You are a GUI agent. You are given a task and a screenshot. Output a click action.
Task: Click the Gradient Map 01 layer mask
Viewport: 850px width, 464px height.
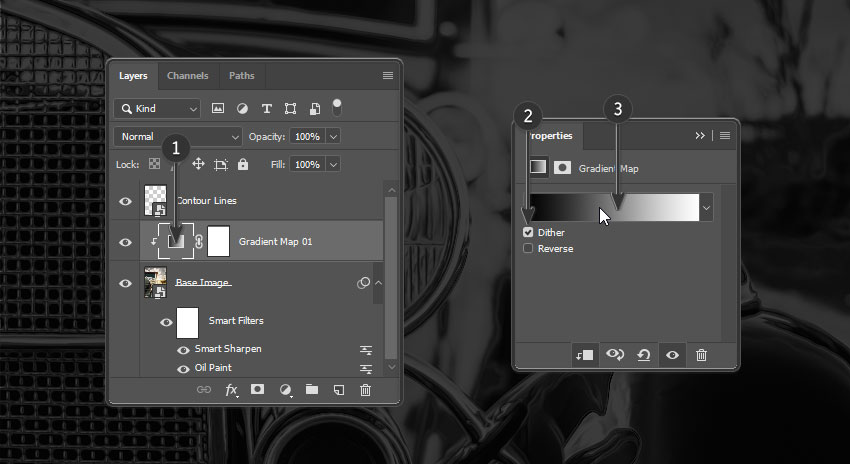(218, 242)
